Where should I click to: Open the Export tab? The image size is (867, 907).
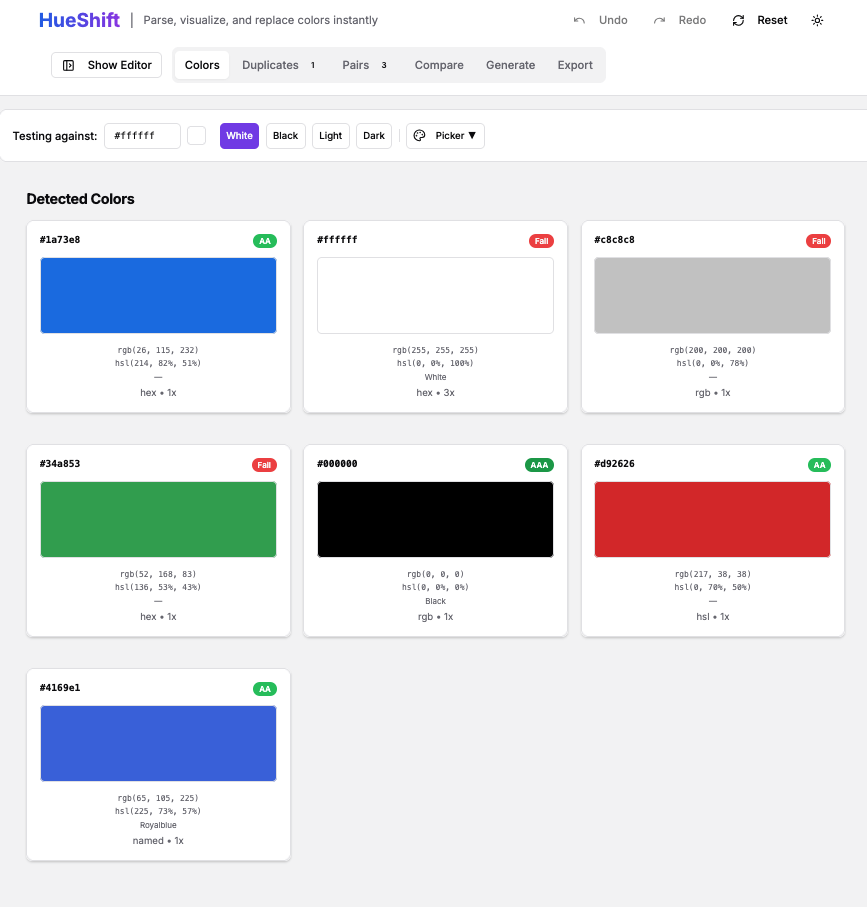click(575, 64)
